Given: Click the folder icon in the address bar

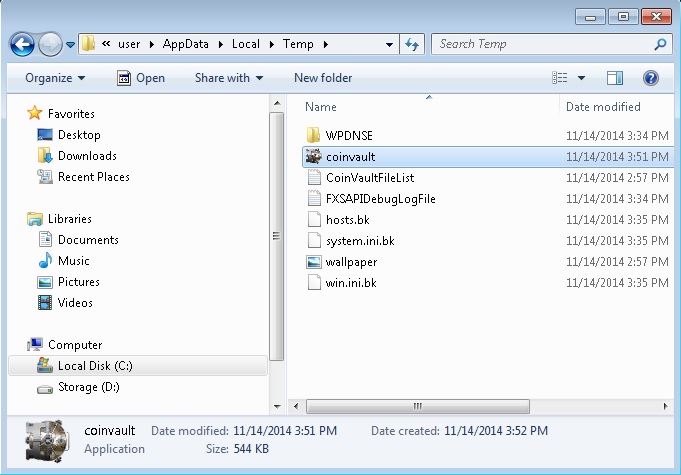Looking at the screenshot, I should click(x=89, y=43).
